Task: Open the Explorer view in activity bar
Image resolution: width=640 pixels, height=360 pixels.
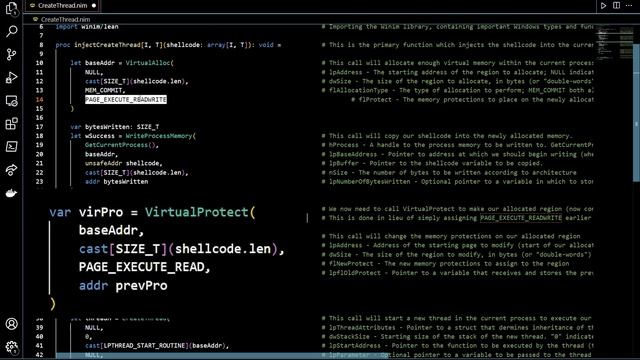Action: [11, 9]
